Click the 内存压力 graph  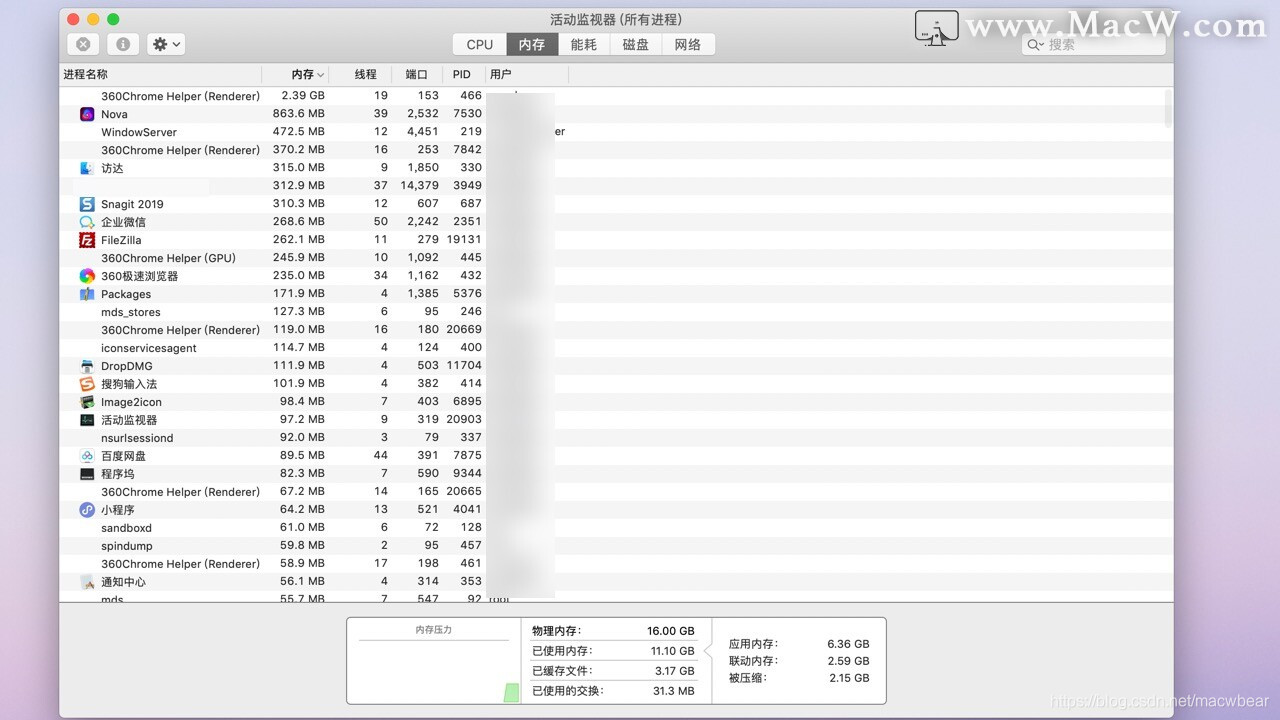tap(434, 660)
